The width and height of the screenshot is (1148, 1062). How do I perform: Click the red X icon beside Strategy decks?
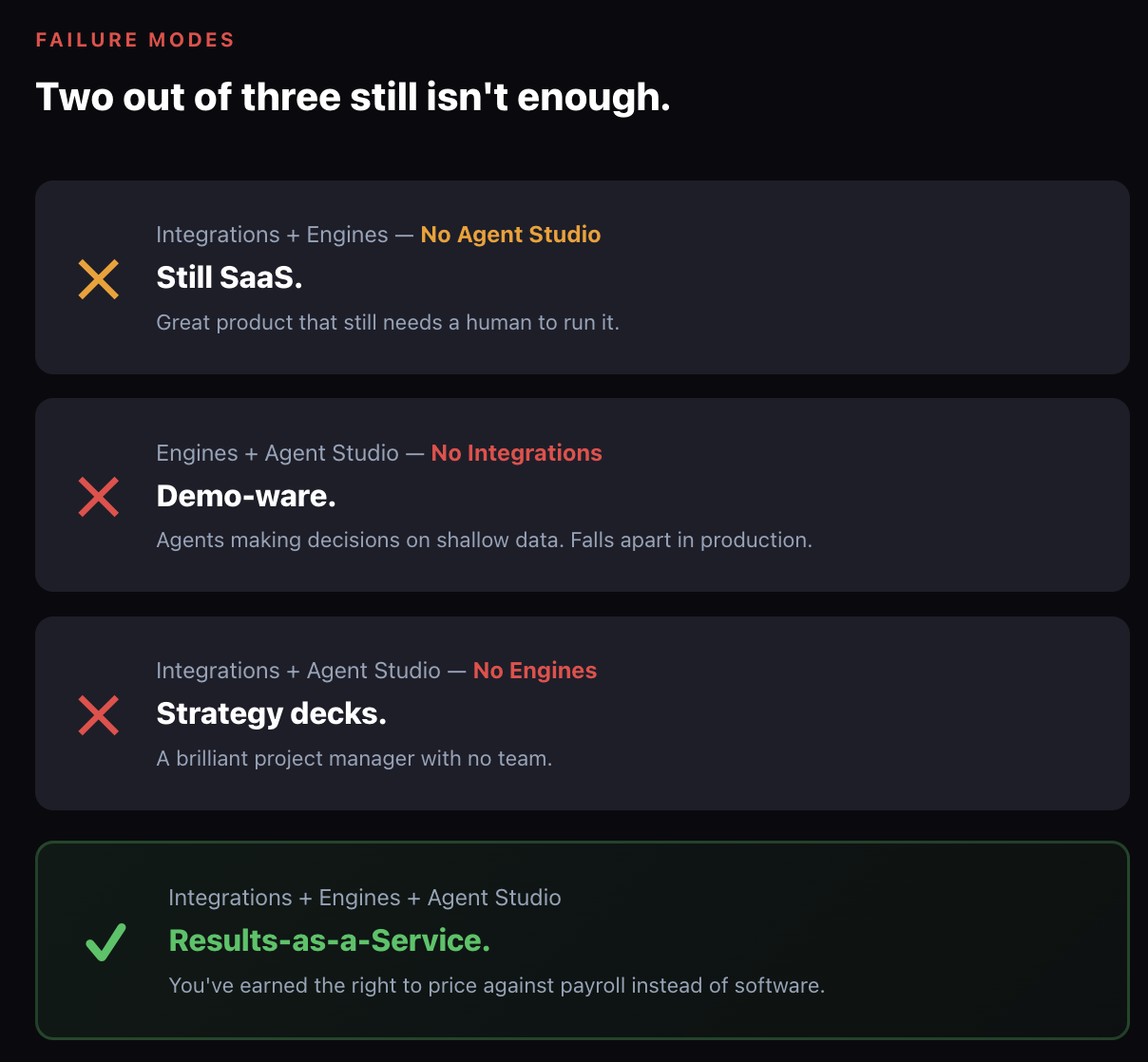pos(99,715)
